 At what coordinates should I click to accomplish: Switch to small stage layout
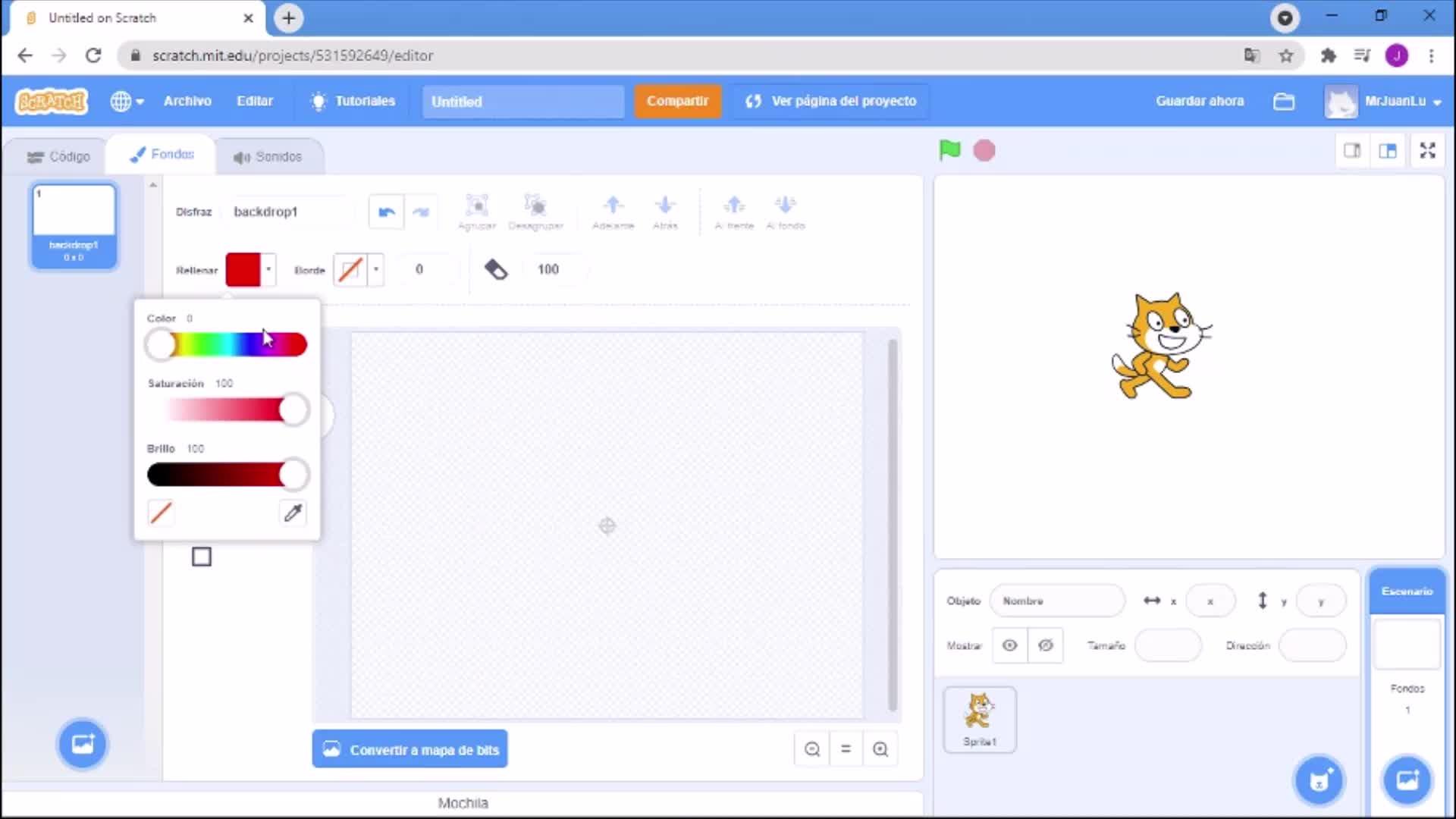(x=1352, y=151)
